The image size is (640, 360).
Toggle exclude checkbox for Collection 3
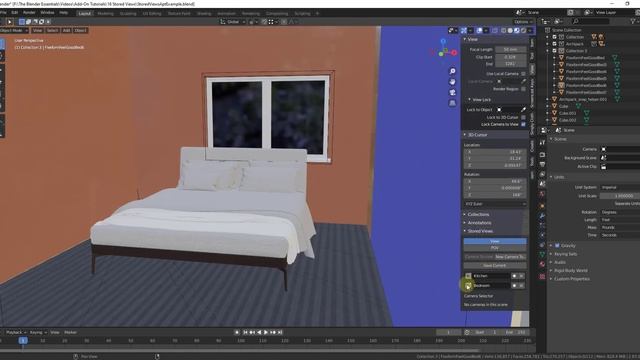coord(554,51)
